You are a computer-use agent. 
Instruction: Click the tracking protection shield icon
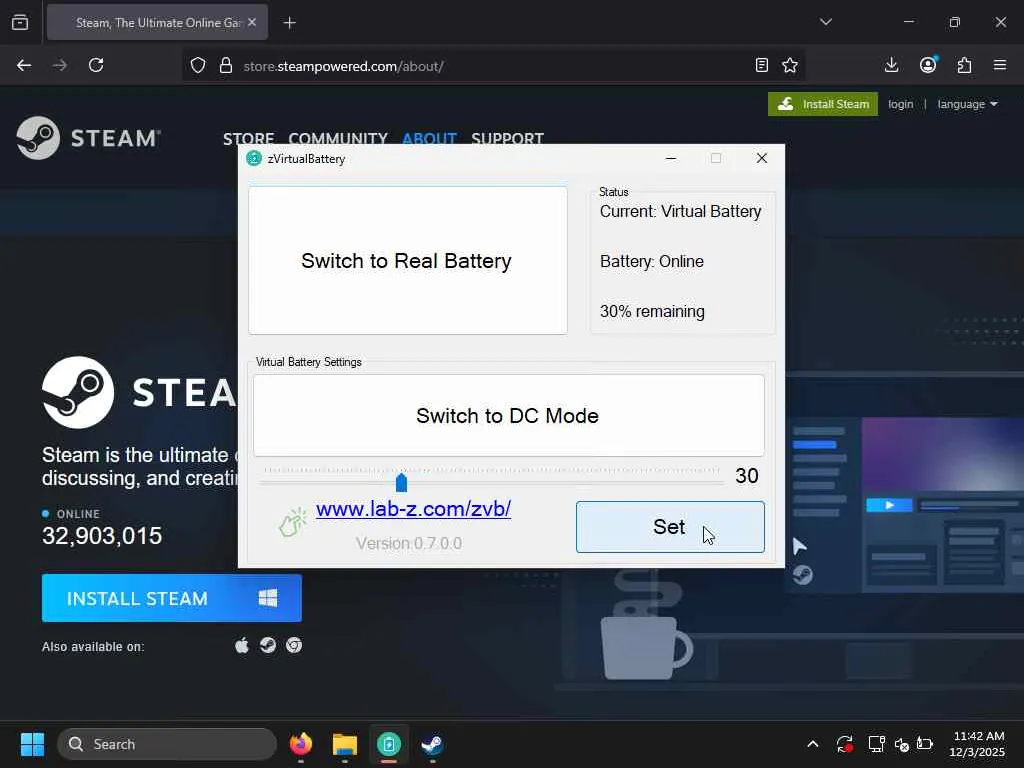(198, 65)
